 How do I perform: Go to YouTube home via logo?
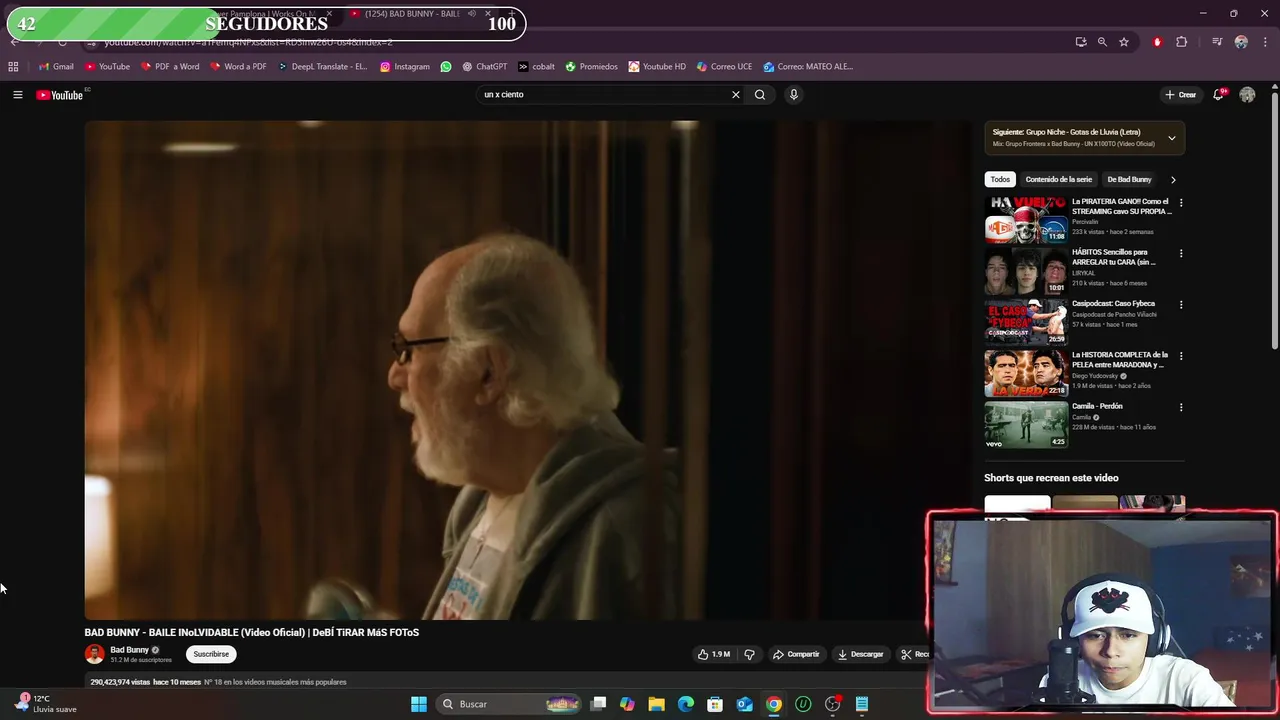pyautogui.click(x=60, y=95)
